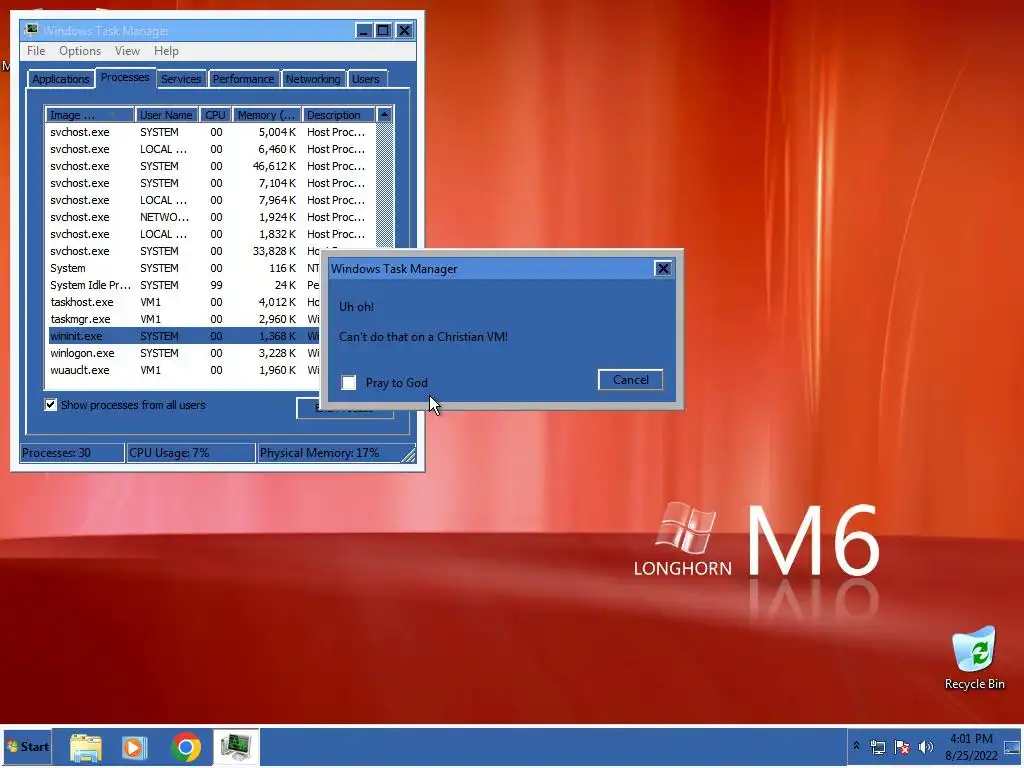Viewport: 1024px width, 768px height.
Task: Click the Start button
Action: click(27, 747)
